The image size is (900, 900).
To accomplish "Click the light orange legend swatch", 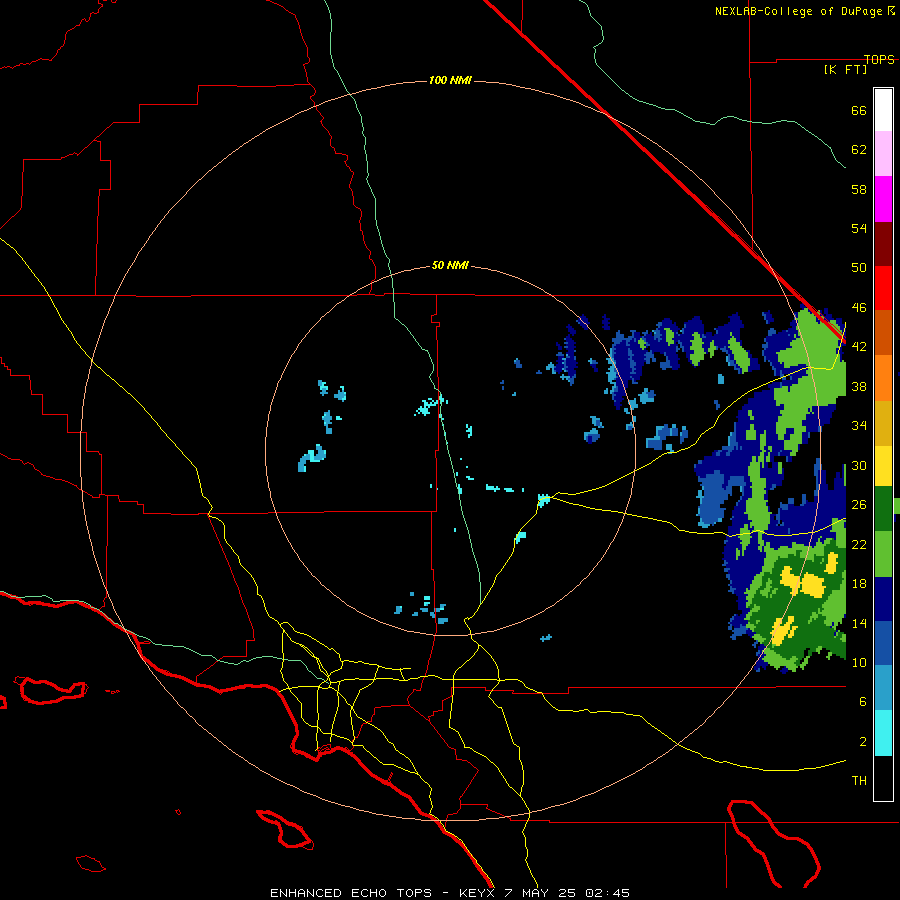I will [x=883, y=378].
